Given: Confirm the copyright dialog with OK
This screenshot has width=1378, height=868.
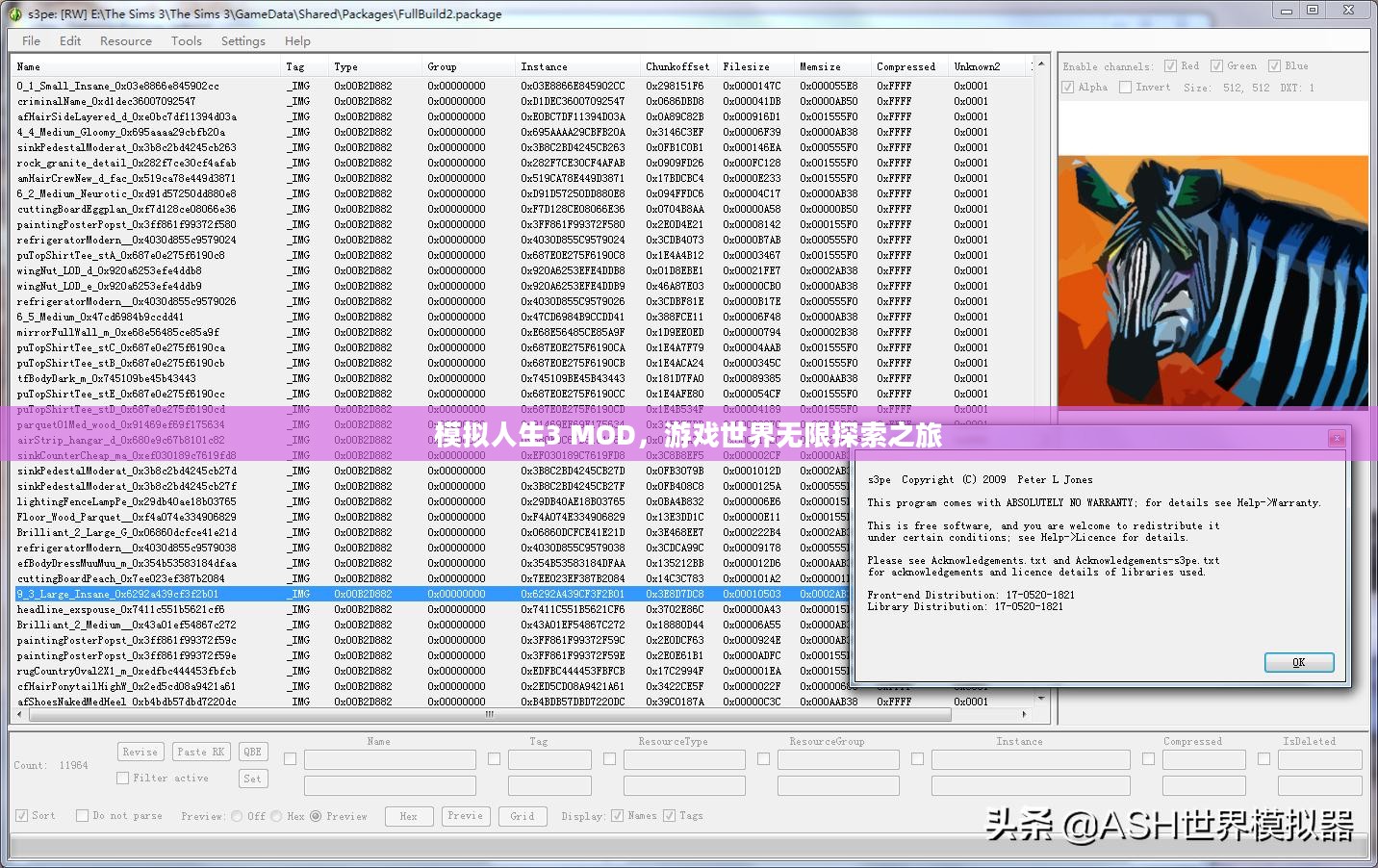Looking at the screenshot, I should coord(1299,662).
